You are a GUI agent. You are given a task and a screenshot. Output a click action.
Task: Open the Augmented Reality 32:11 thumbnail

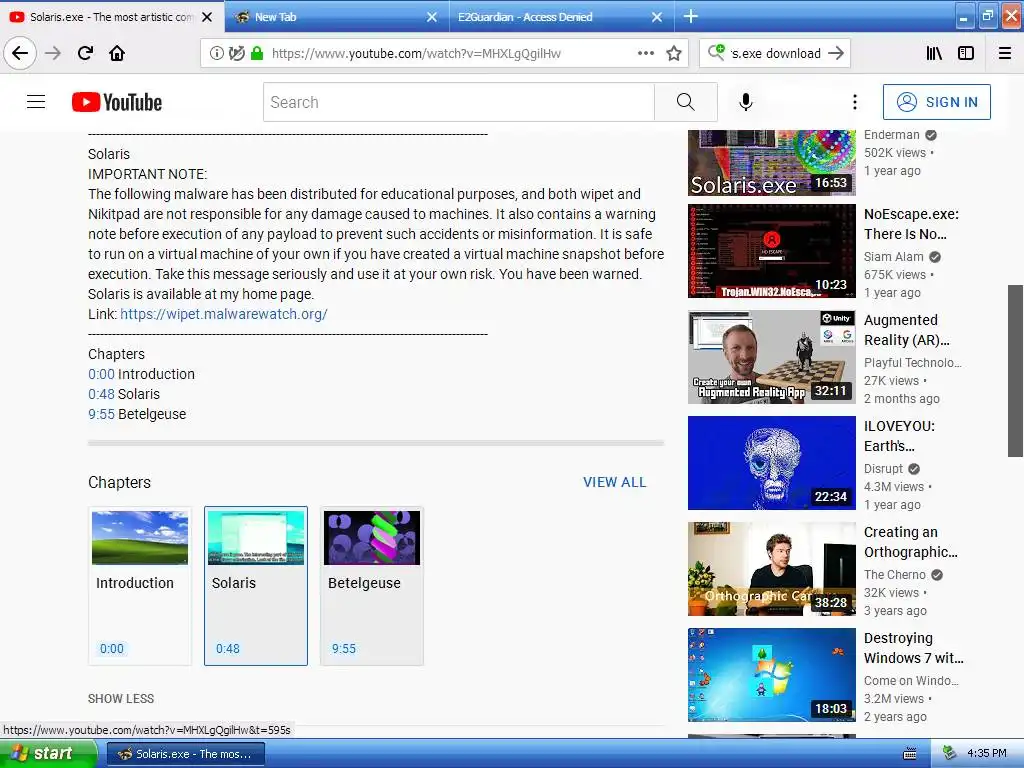772,357
